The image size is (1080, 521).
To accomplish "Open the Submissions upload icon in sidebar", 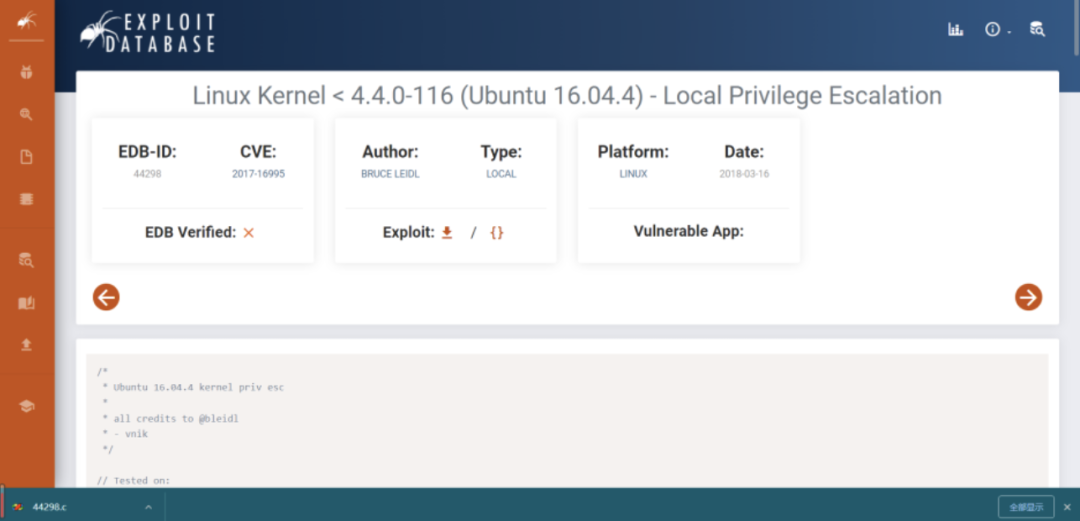I will pyautogui.click(x=26, y=345).
